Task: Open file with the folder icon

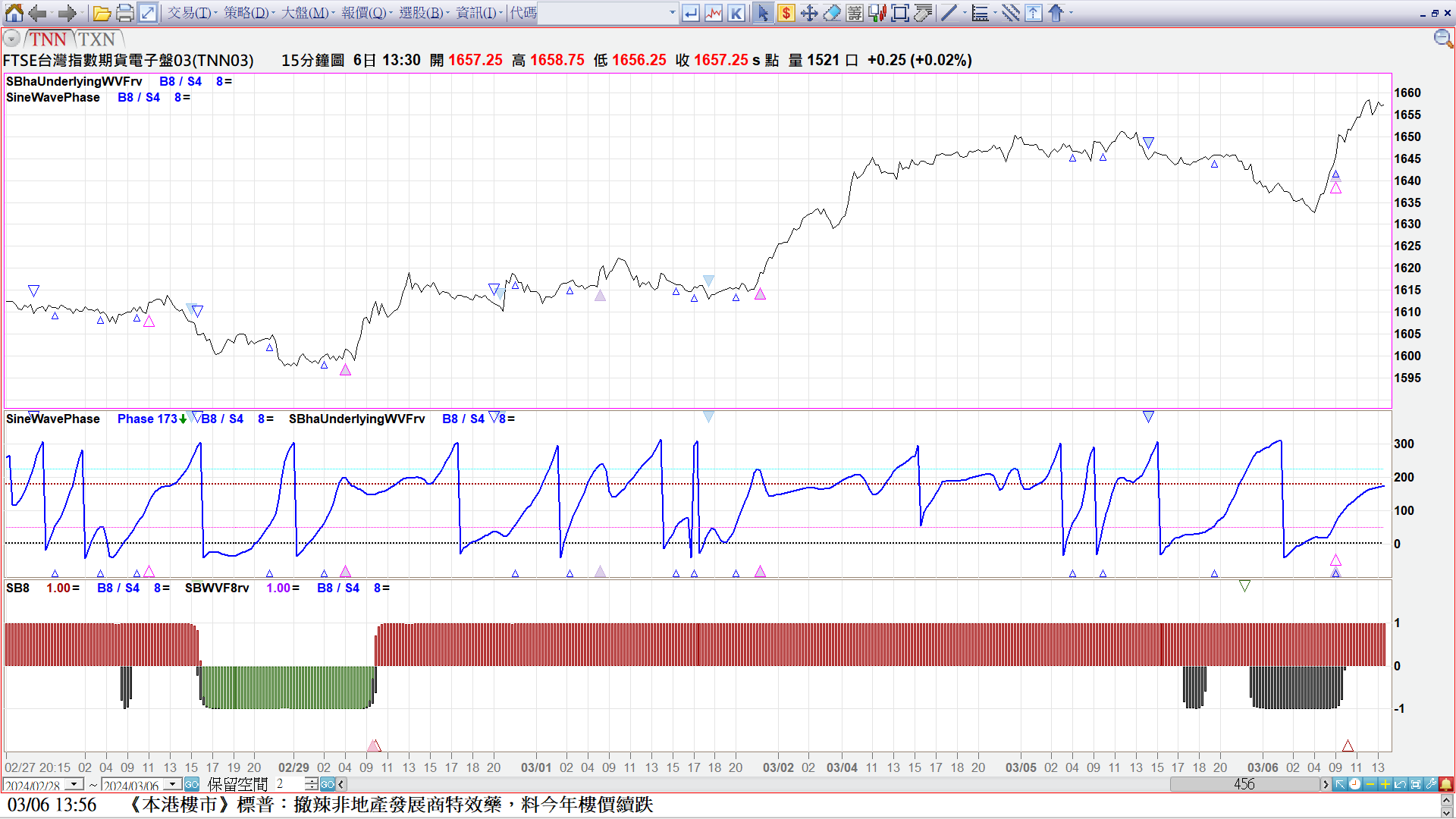Action: pyautogui.click(x=102, y=13)
